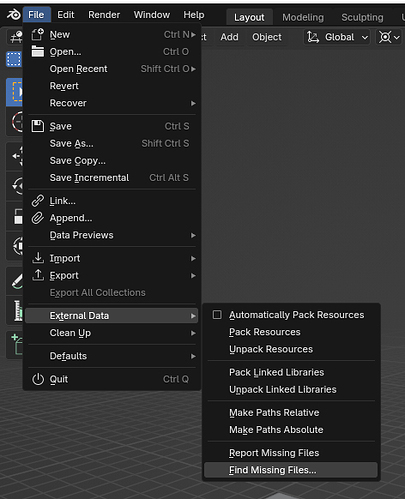Expand the Recover submenu
Screen dimensions: 405x499
click(x=112, y=103)
